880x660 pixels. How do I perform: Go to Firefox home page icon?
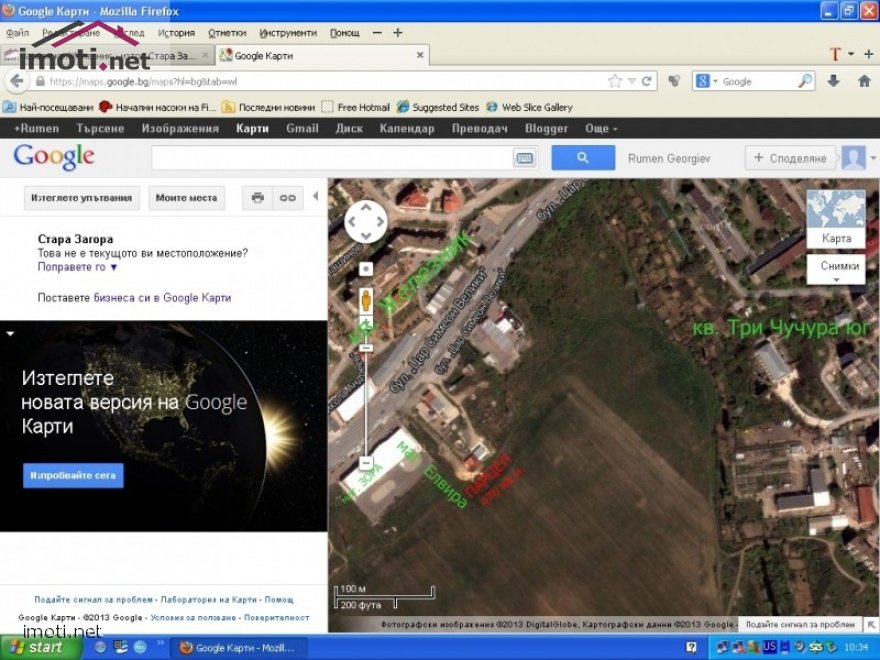coord(864,81)
